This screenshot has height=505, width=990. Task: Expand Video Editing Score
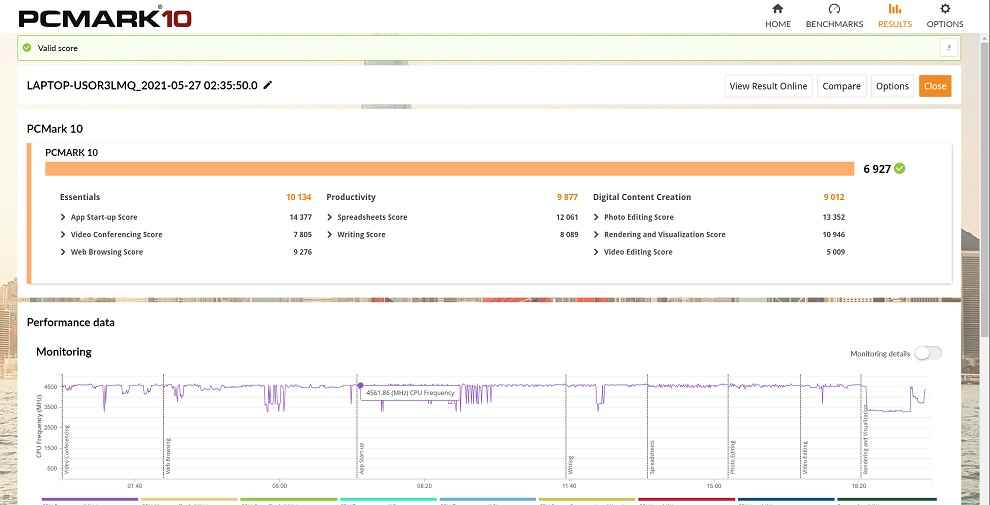click(x=597, y=252)
